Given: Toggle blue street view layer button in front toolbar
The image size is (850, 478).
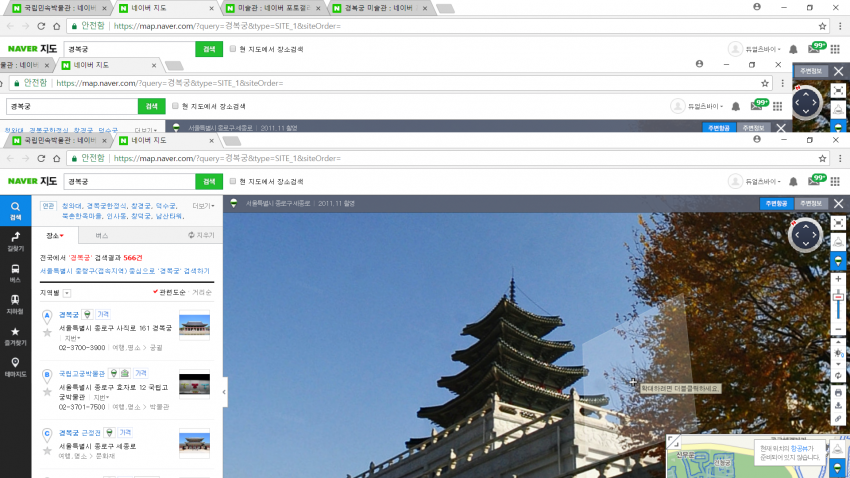Looking at the screenshot, I should (x=838, y=261).
